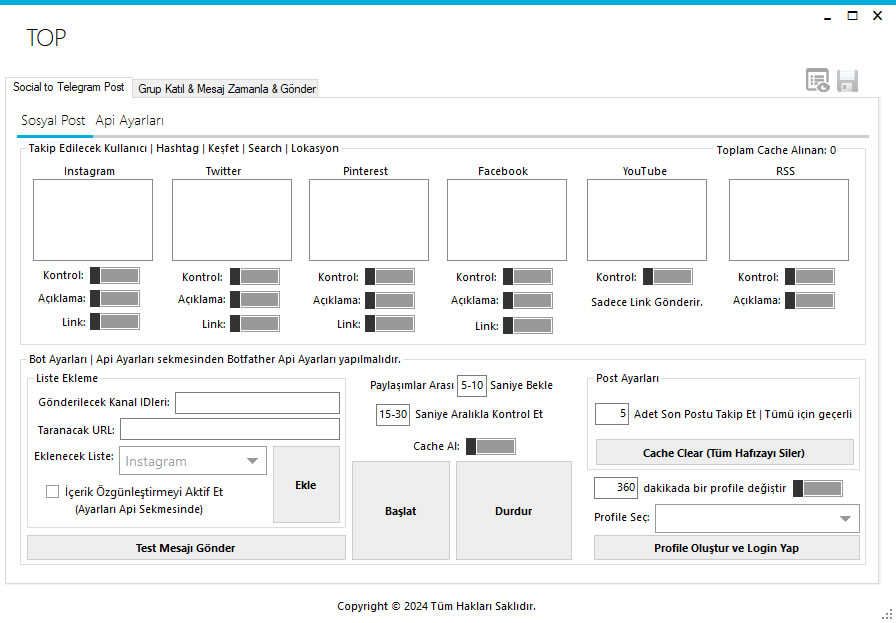Click 'Copyright © 2024 Tüm Hakları Saklıdır.' text
896x623 pixels.
437,606
